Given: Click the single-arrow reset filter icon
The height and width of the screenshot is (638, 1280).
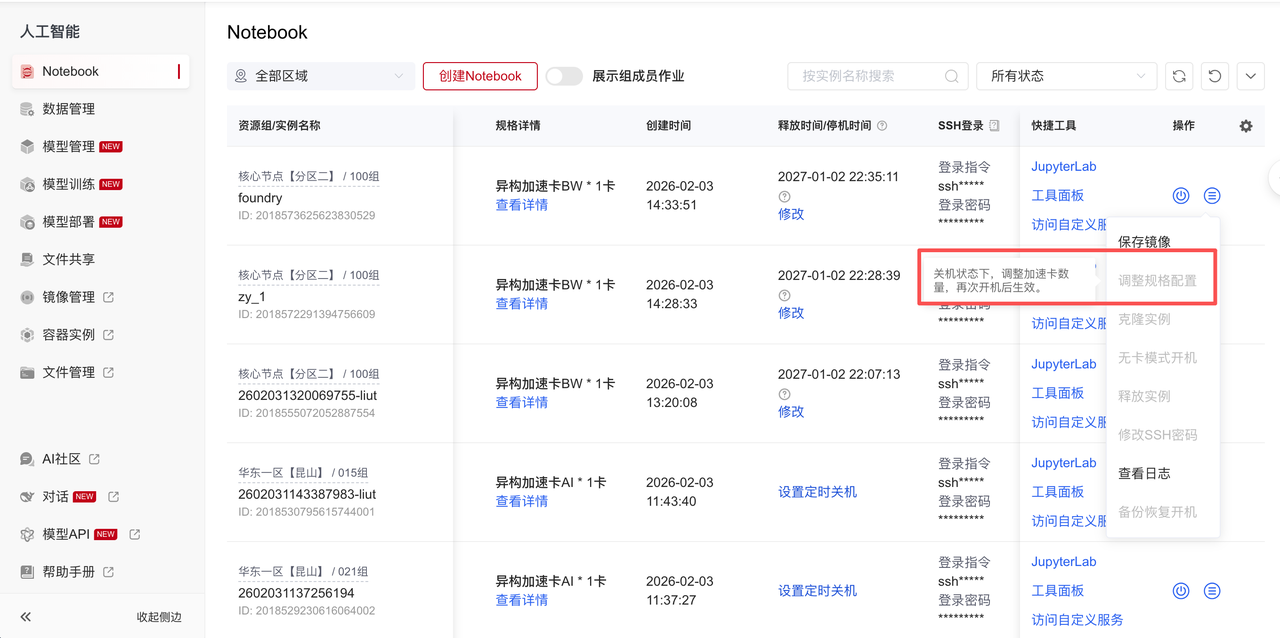Looking at the screenshot, I should [x=1215, y=76].
